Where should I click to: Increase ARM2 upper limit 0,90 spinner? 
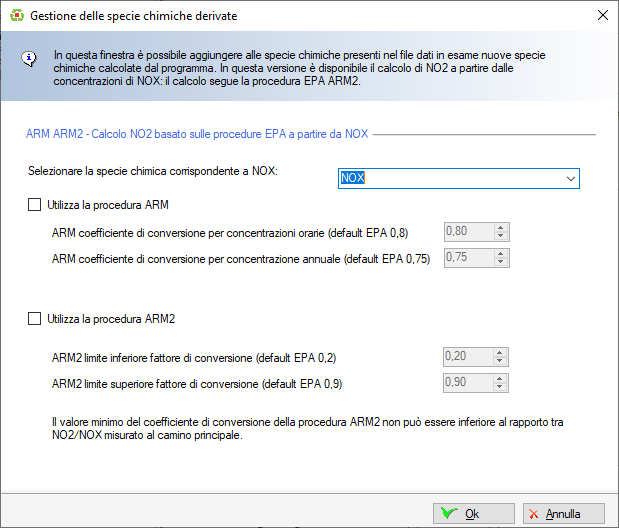(x=499, y=379)
